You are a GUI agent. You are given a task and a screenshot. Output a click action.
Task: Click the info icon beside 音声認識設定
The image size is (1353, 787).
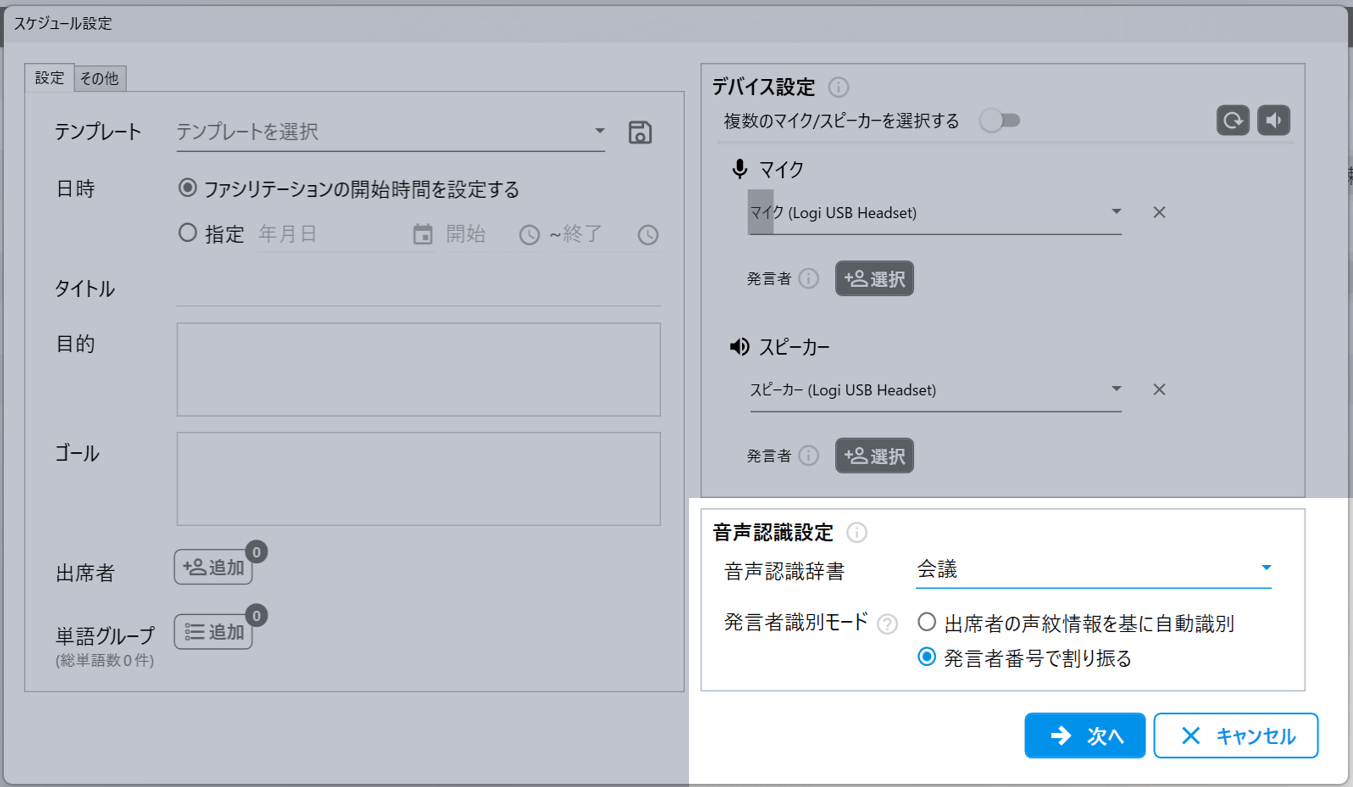(x=857, y=532)
